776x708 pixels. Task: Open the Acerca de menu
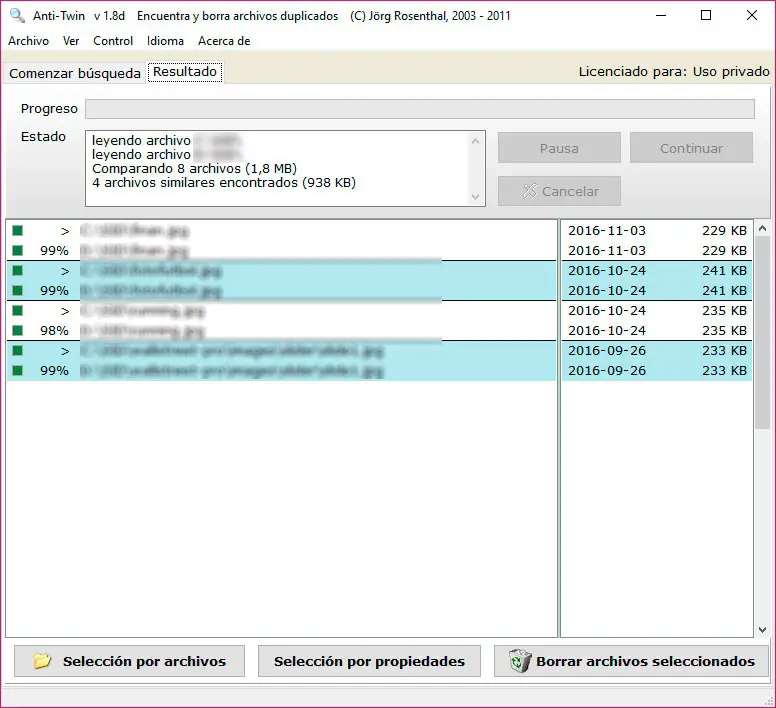tap(224, 41)
